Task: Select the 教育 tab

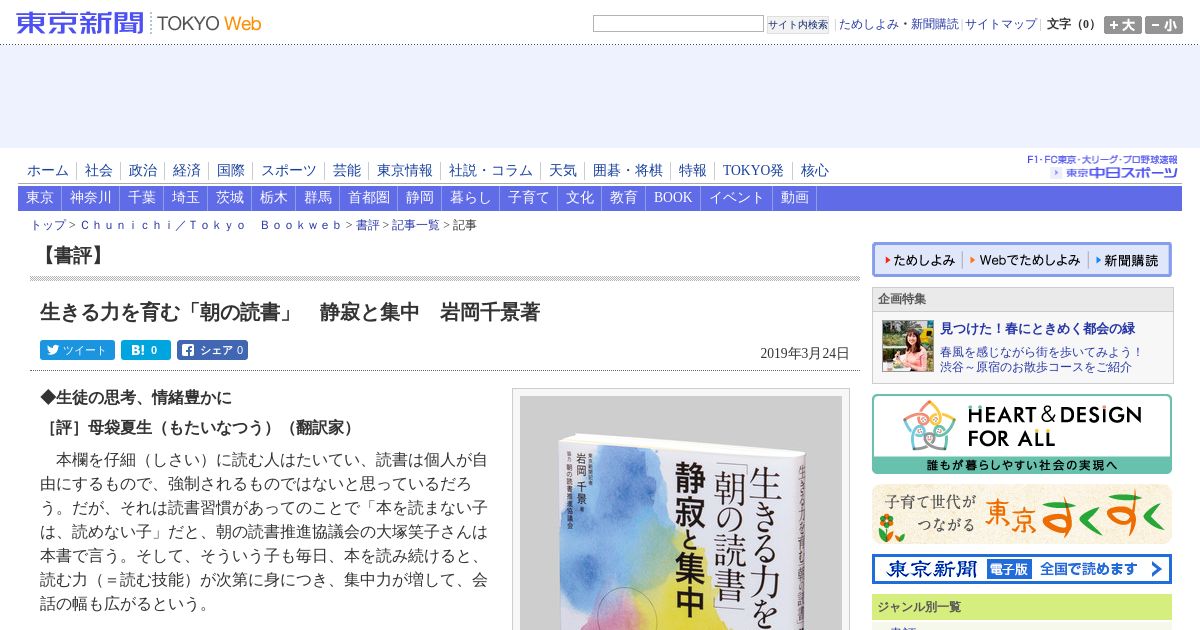Action: pyautogui.click(x=624, y=198)
